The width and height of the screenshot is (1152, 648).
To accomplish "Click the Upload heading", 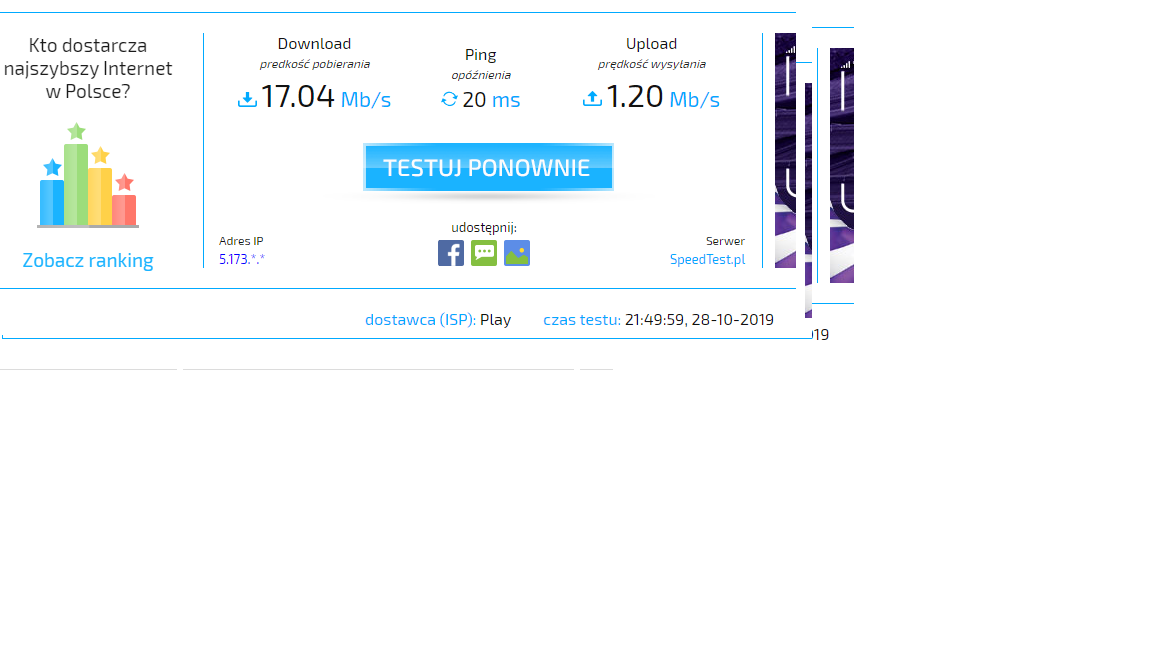I will pos(652,44).
